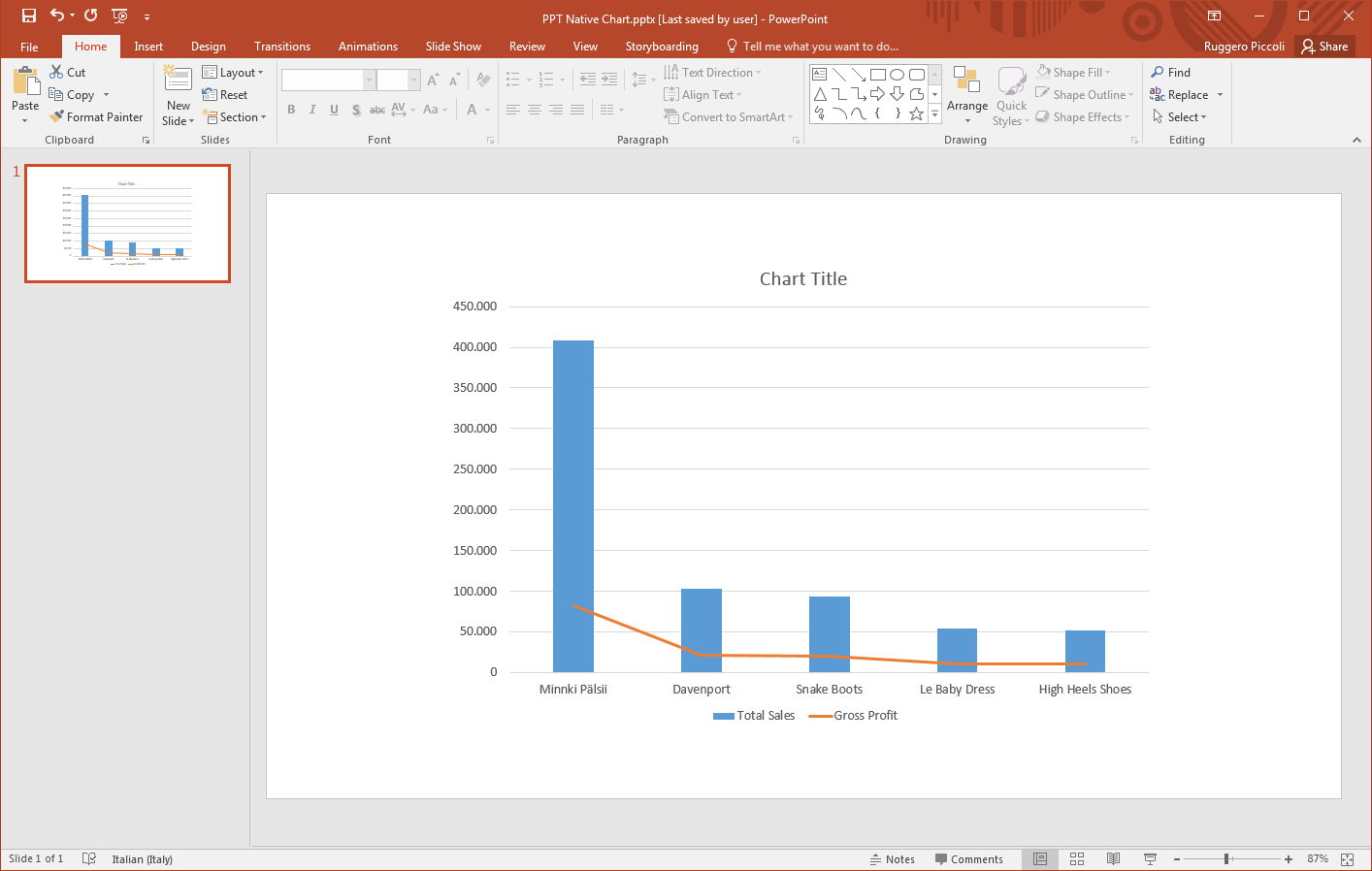This screenshot has height=871, width=1372.
Task: Undo the last action
Action: (x=57, y=16)
